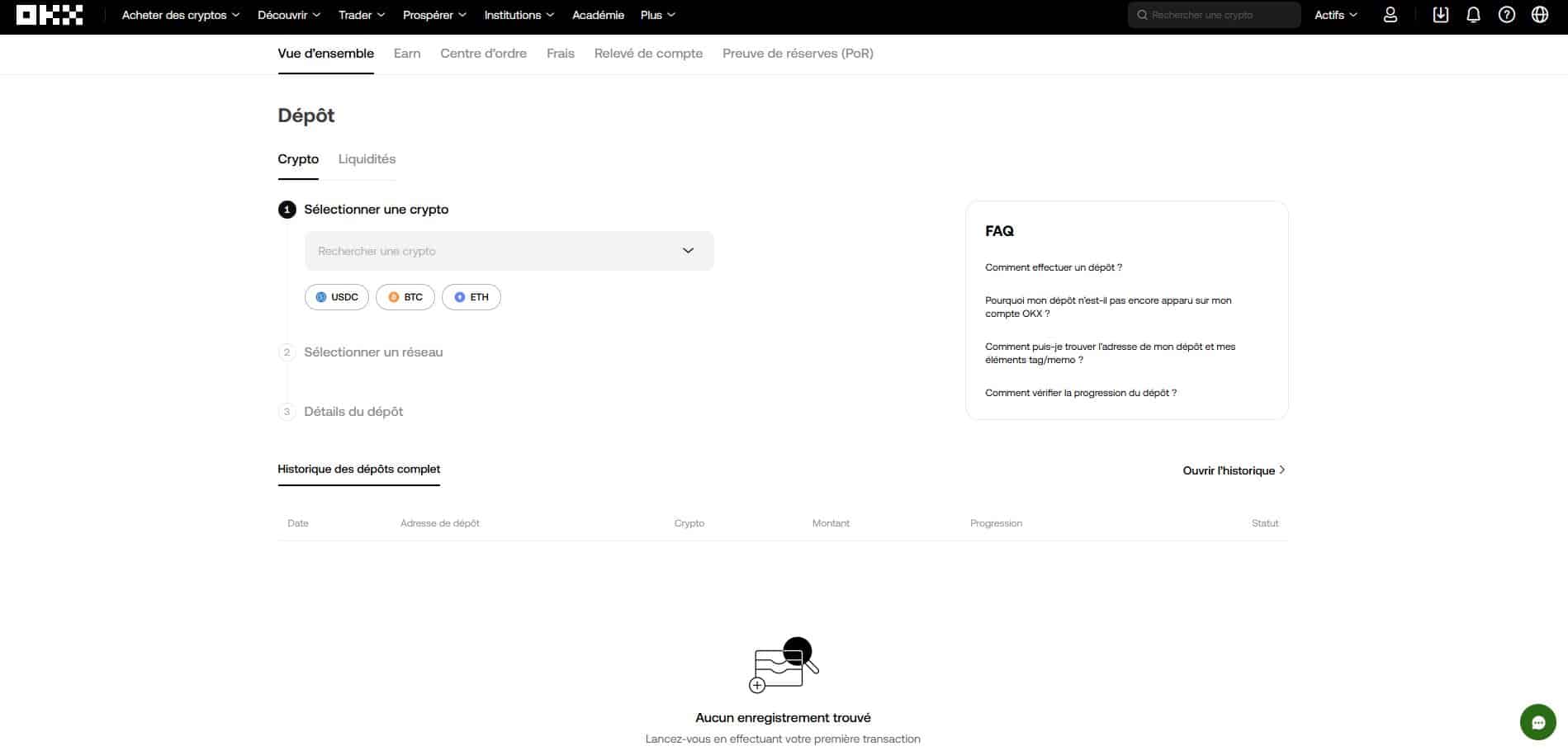1568x751 pixels.
Task: Click the Statut column header
Action: pyautogui.click(x=1265, y=523)
